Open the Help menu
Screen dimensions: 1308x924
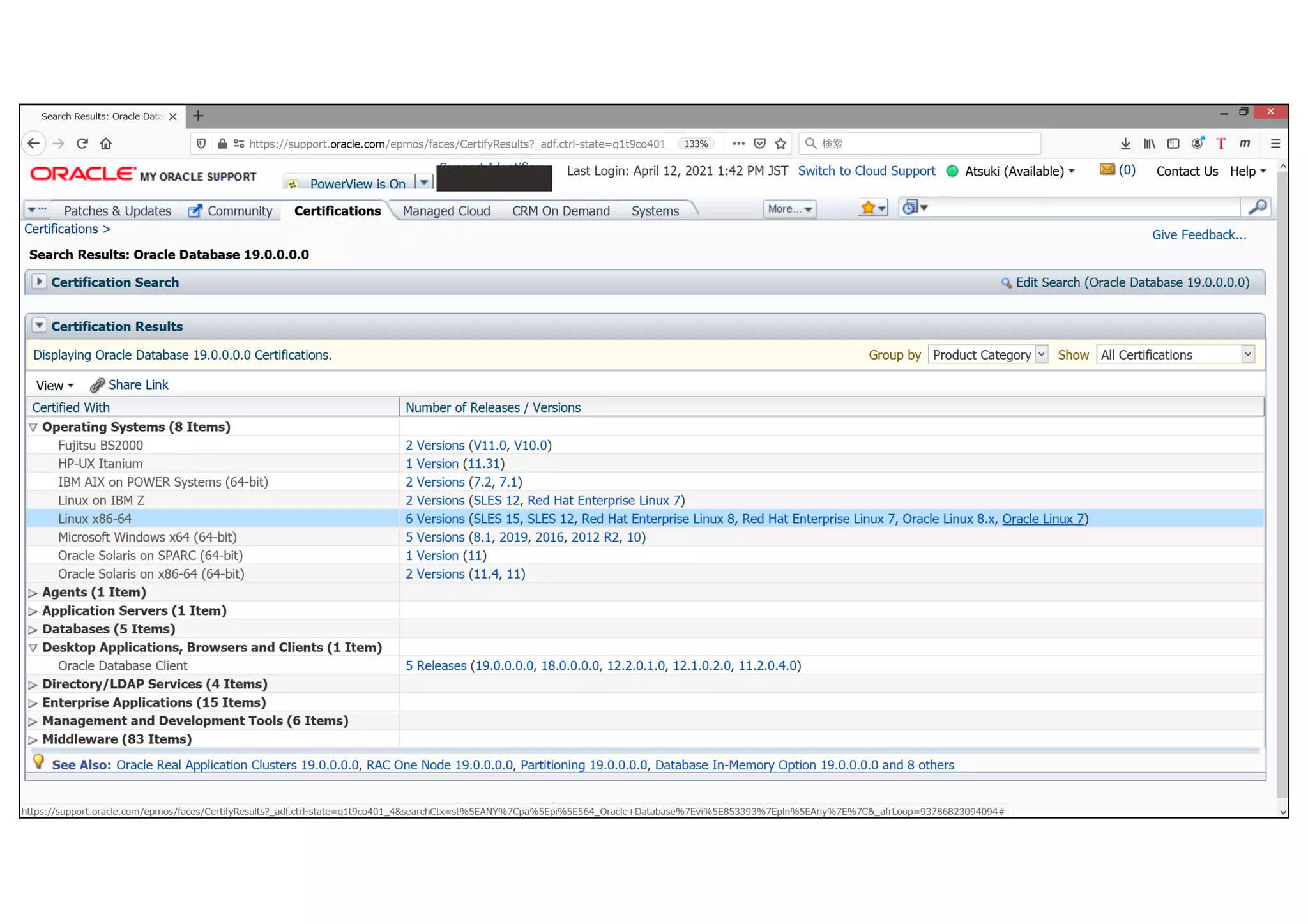(x=1248, y=171)
